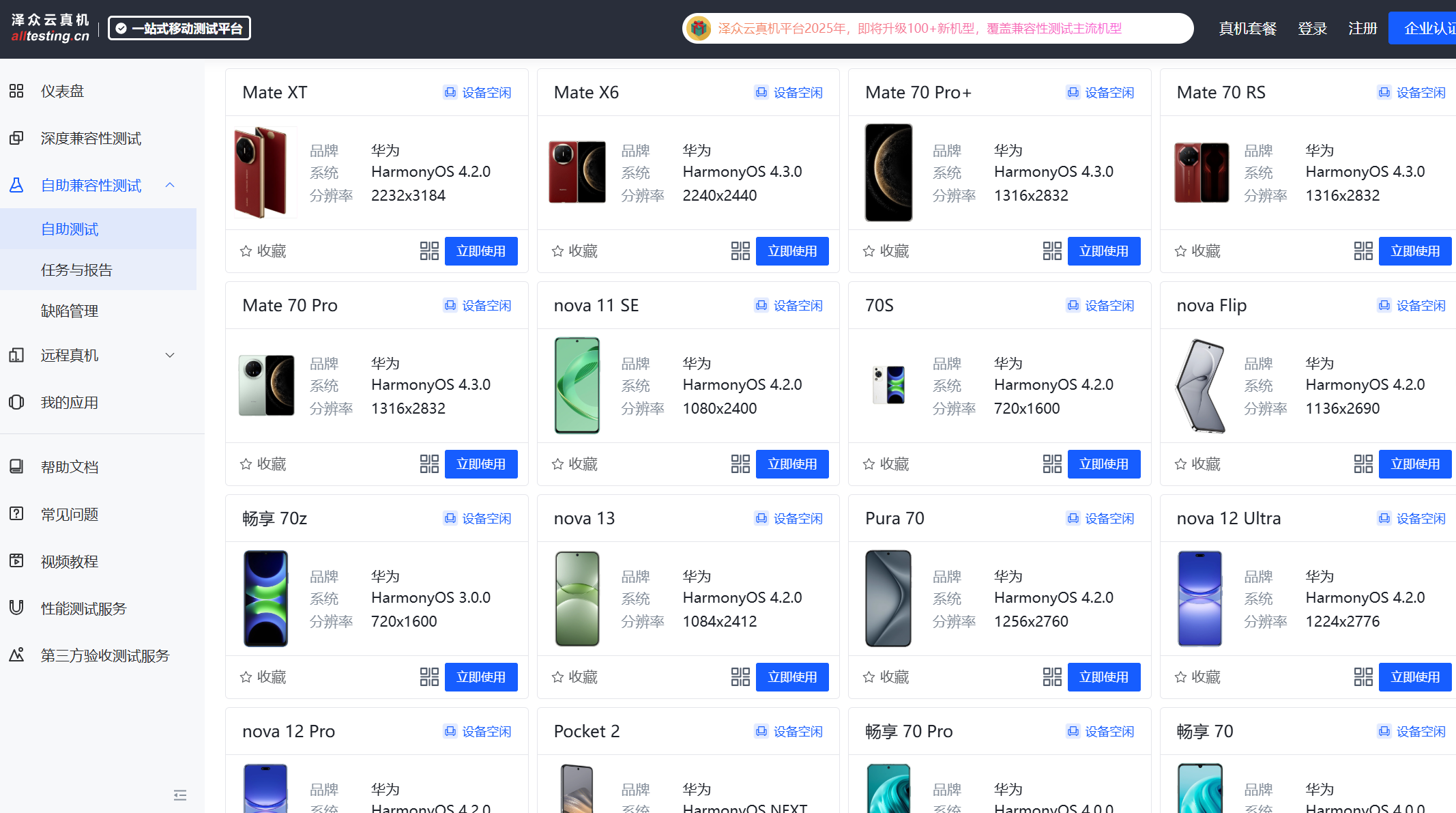Select 缺陷管理 in the sidebar

pyautogui.click(x=70, y=311)
